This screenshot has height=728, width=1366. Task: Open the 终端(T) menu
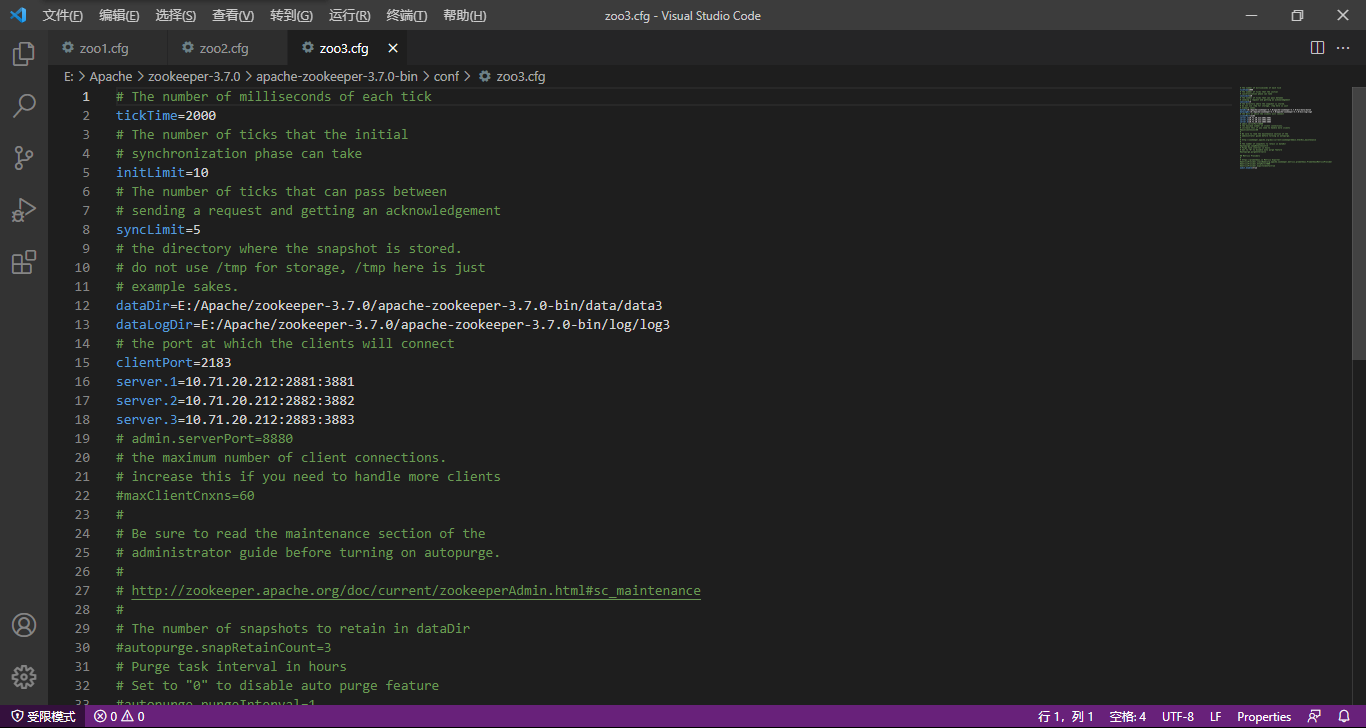coord(406,16)
